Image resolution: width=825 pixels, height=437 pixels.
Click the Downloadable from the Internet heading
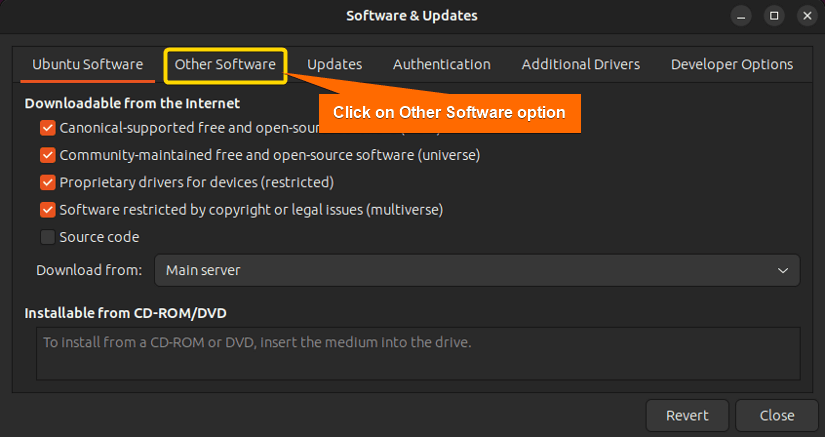tap(132, 103)
